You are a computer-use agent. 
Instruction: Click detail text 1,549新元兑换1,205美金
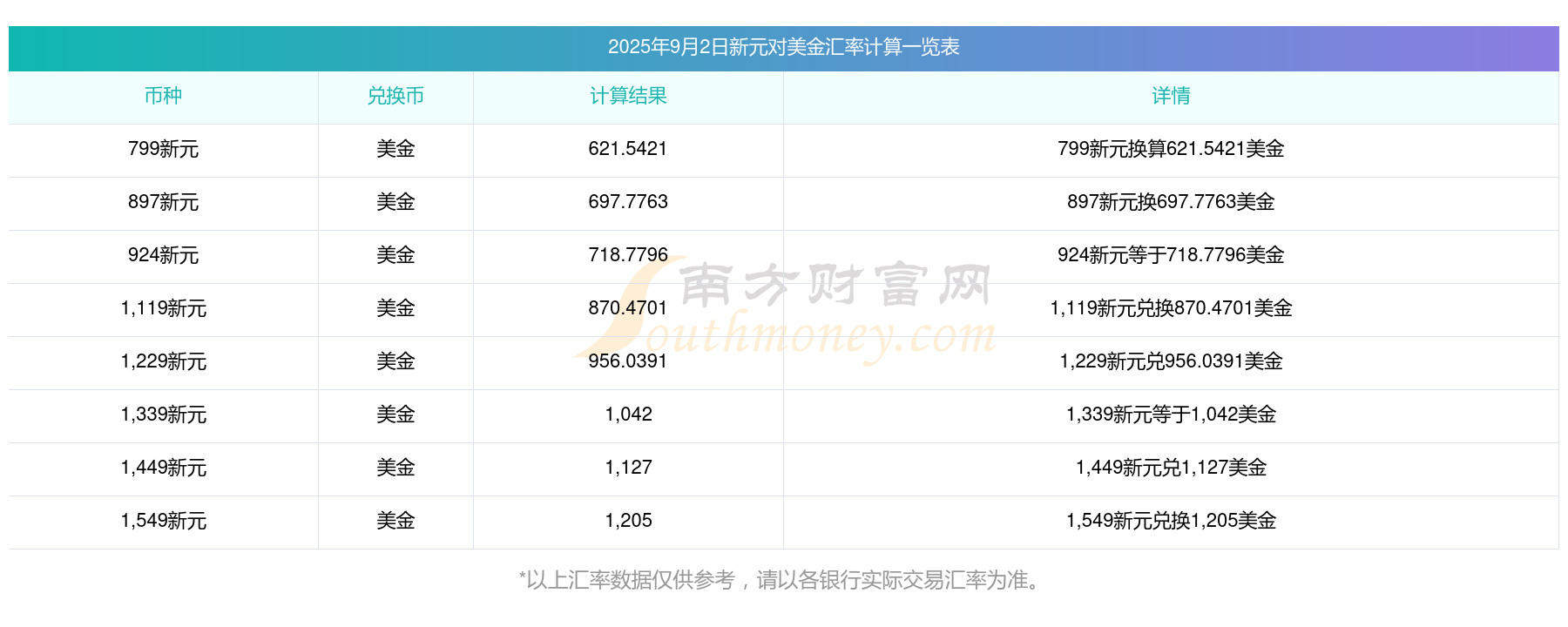click(x=1171, y=521)
